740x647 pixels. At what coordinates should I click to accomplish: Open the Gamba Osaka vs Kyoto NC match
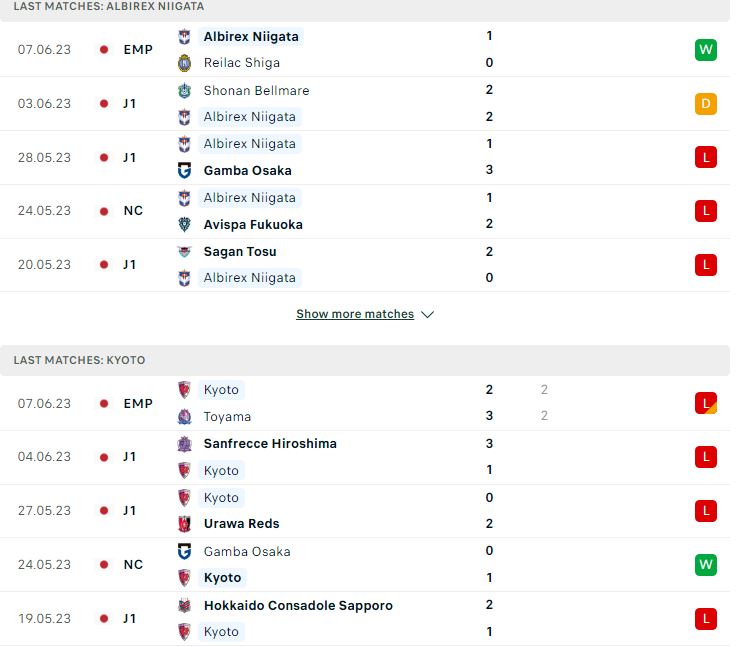[365, 564]
